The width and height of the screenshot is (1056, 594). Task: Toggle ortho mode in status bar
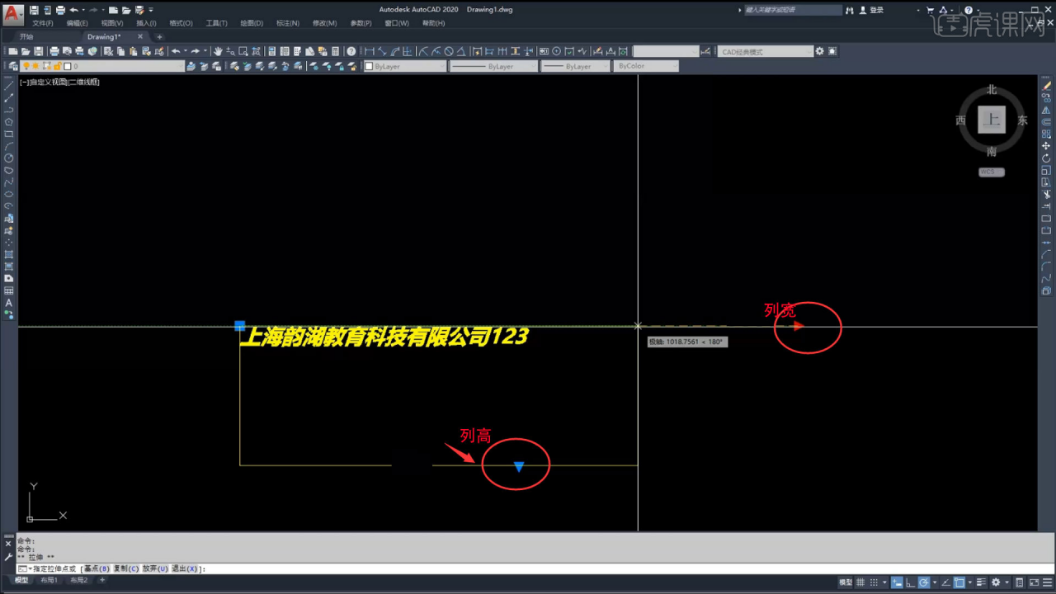(x=911, y=583)
